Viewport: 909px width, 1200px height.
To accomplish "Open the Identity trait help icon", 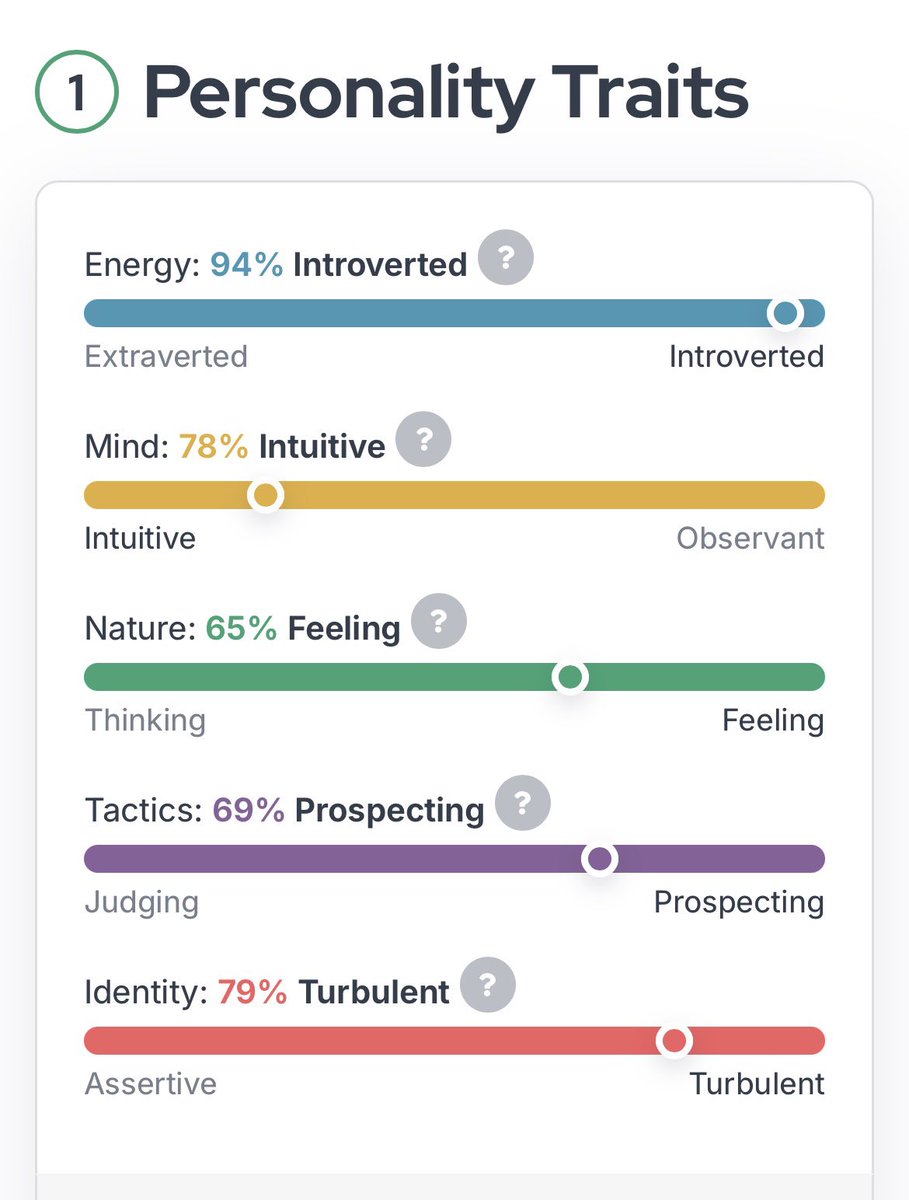I will tap(488, 986).
